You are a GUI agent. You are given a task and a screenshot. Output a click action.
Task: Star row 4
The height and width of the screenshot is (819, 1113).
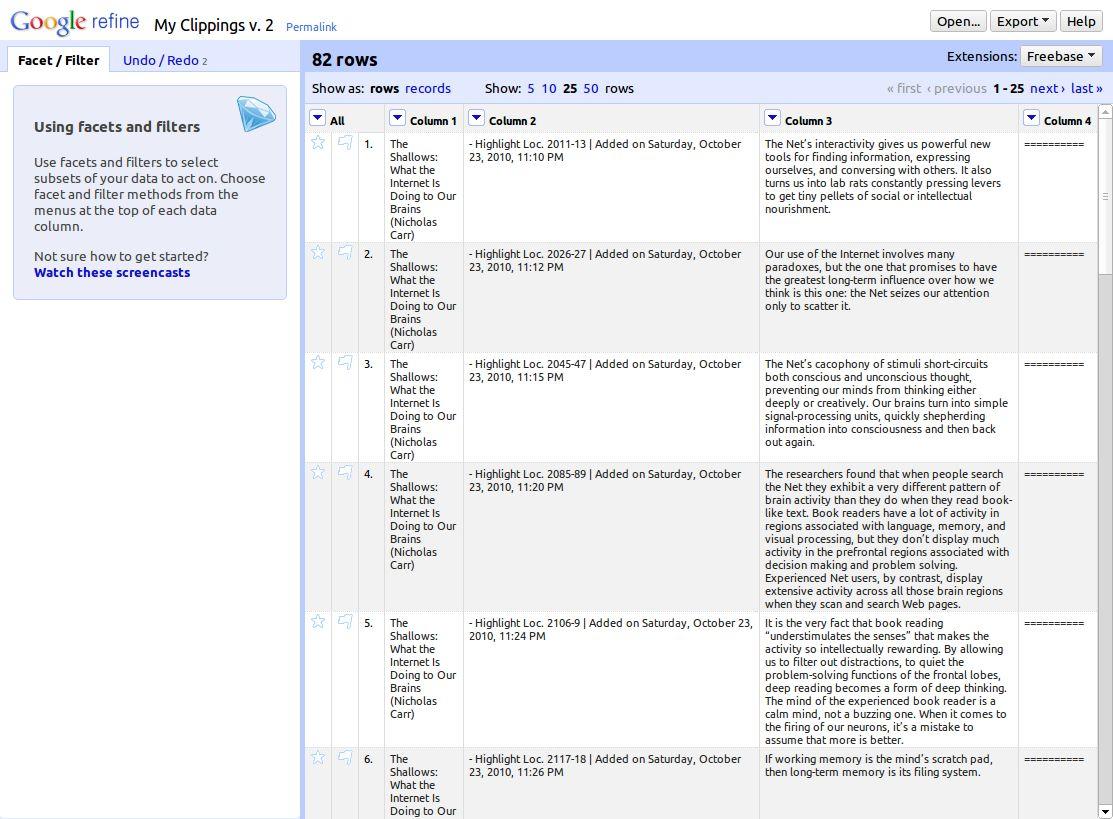318,473
